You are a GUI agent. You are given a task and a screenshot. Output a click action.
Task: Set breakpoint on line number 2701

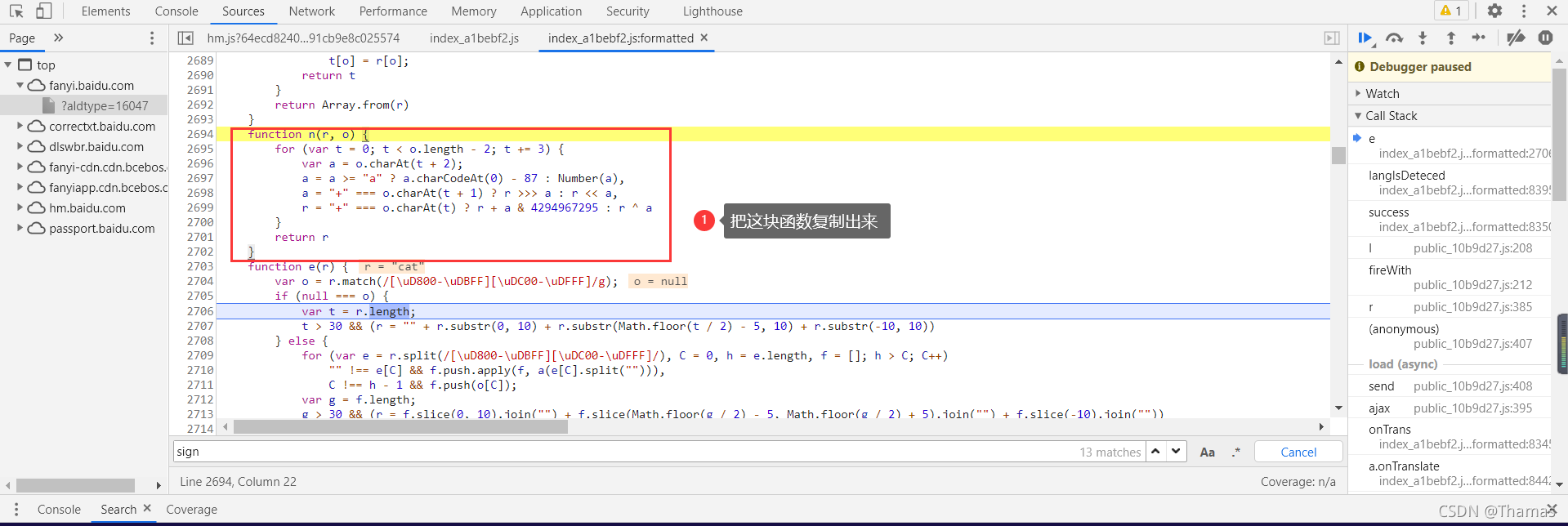click(x=199, y=237)
